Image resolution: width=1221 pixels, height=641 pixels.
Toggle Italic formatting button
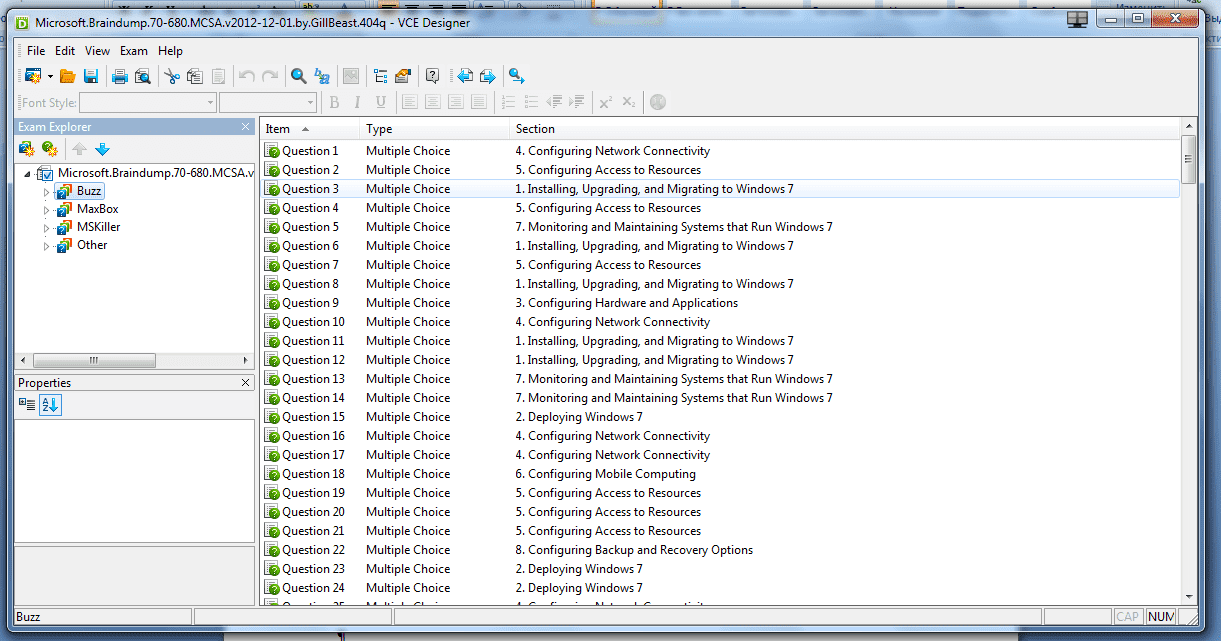click(x=357, y=102)
